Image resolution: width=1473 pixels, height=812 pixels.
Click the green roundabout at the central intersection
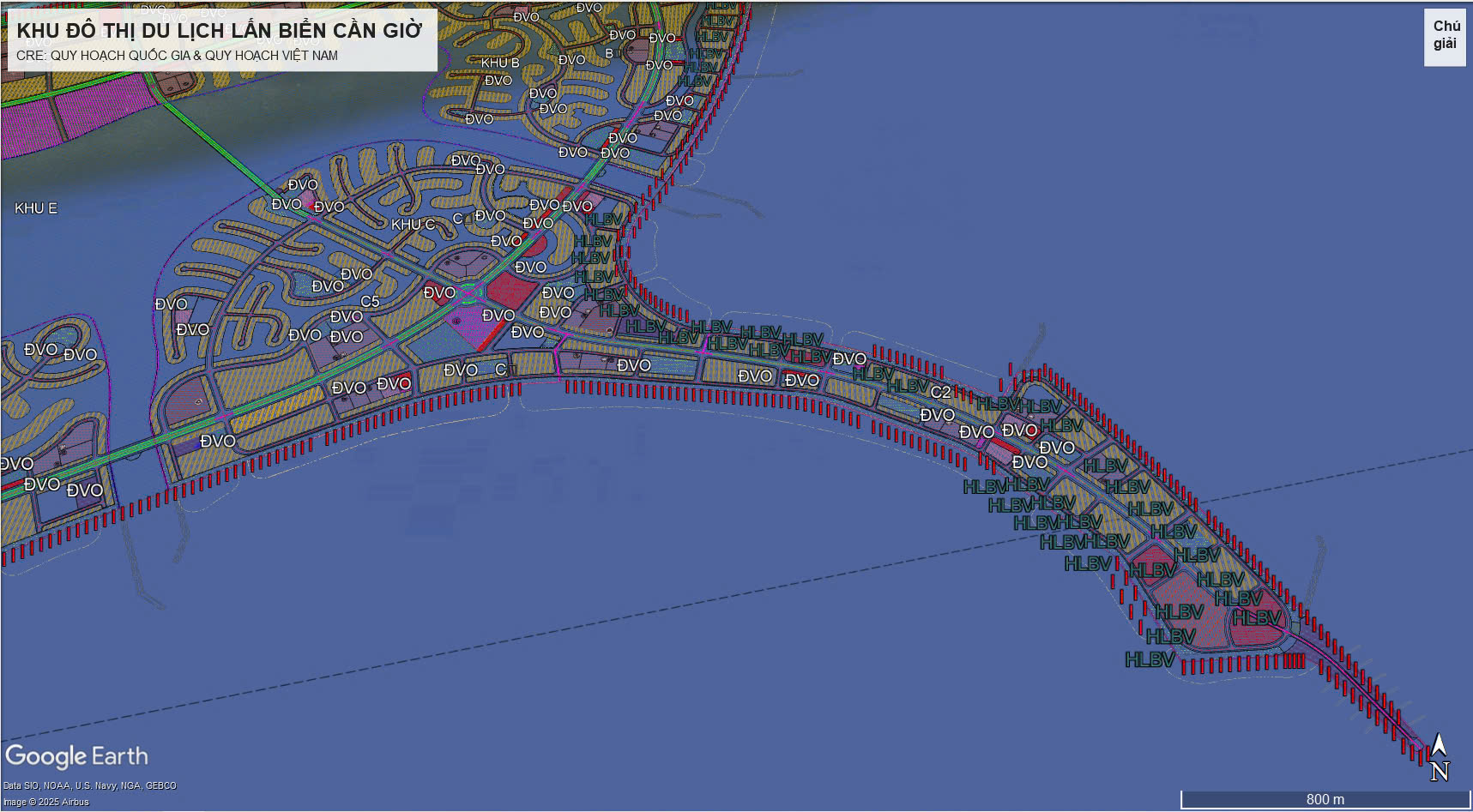(468, 295)
